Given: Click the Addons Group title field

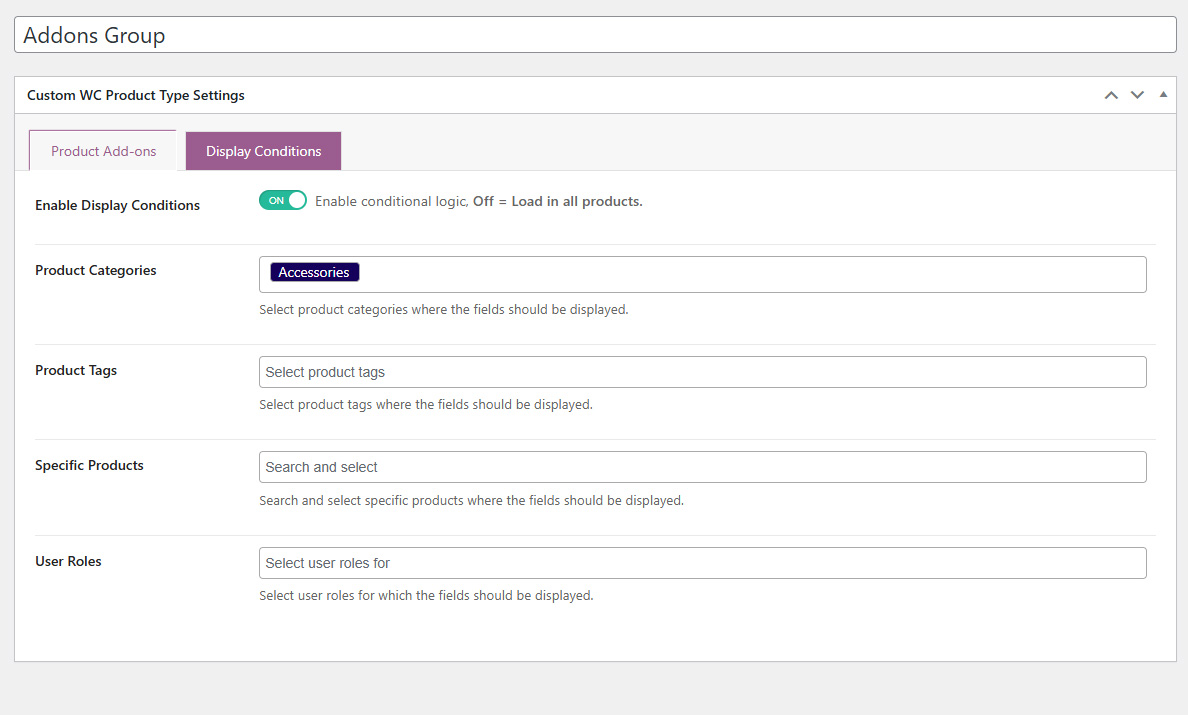Looking at the screenshot, I should click(x=595, y=35).
